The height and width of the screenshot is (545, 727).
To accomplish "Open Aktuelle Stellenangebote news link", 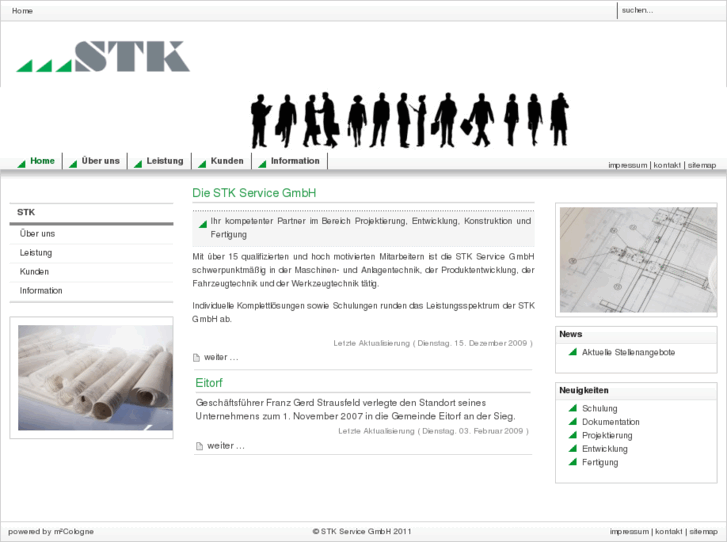I will pos(628,353).
